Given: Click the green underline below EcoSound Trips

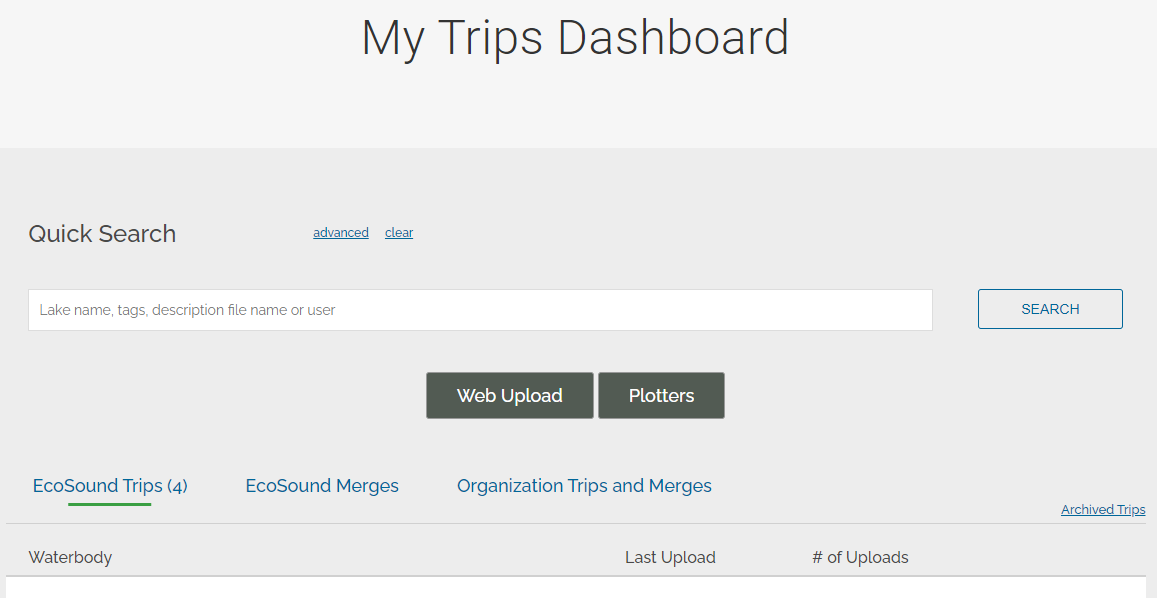Looking at the screenshot, I should point(109,504).
